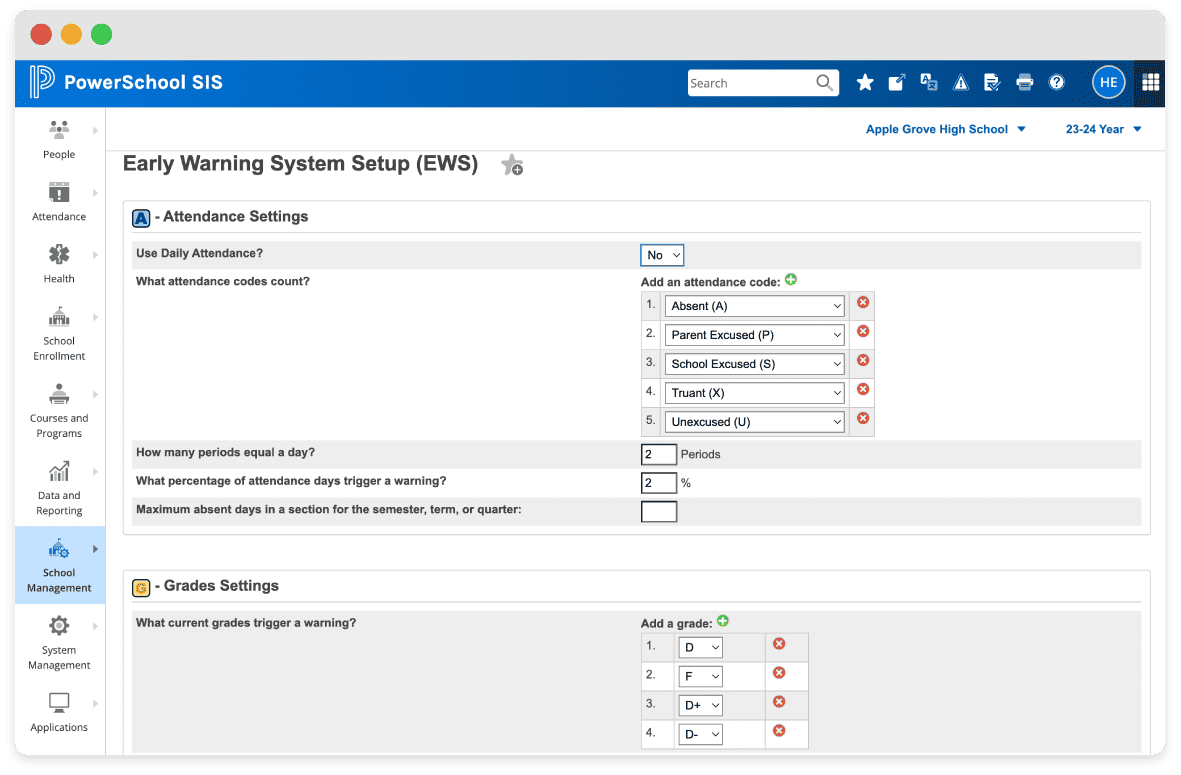Add a new attendance code with the plus icon
The height and width of the screenshot is (775, 1181).
[x=790, y=279]
